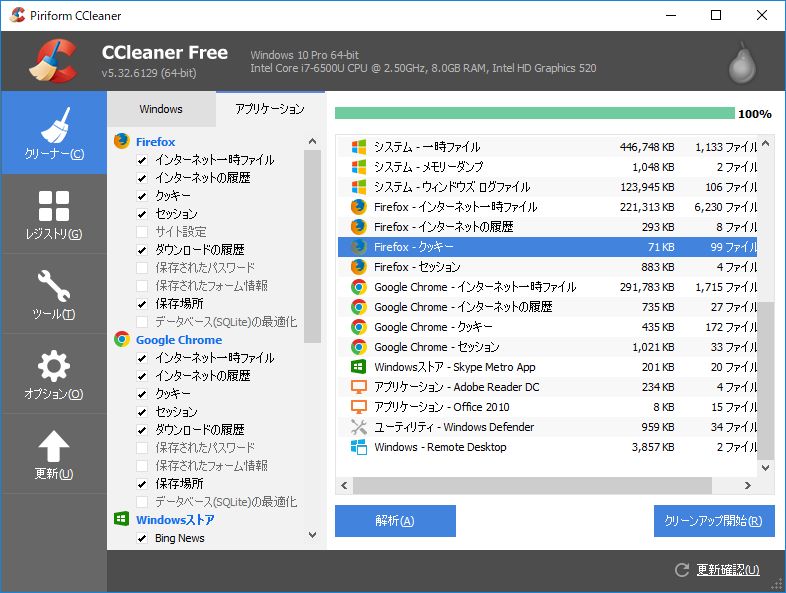Click monitor icon in Office 2010 row
This screenshot has height=593, width=786.
tap(359, 407)
